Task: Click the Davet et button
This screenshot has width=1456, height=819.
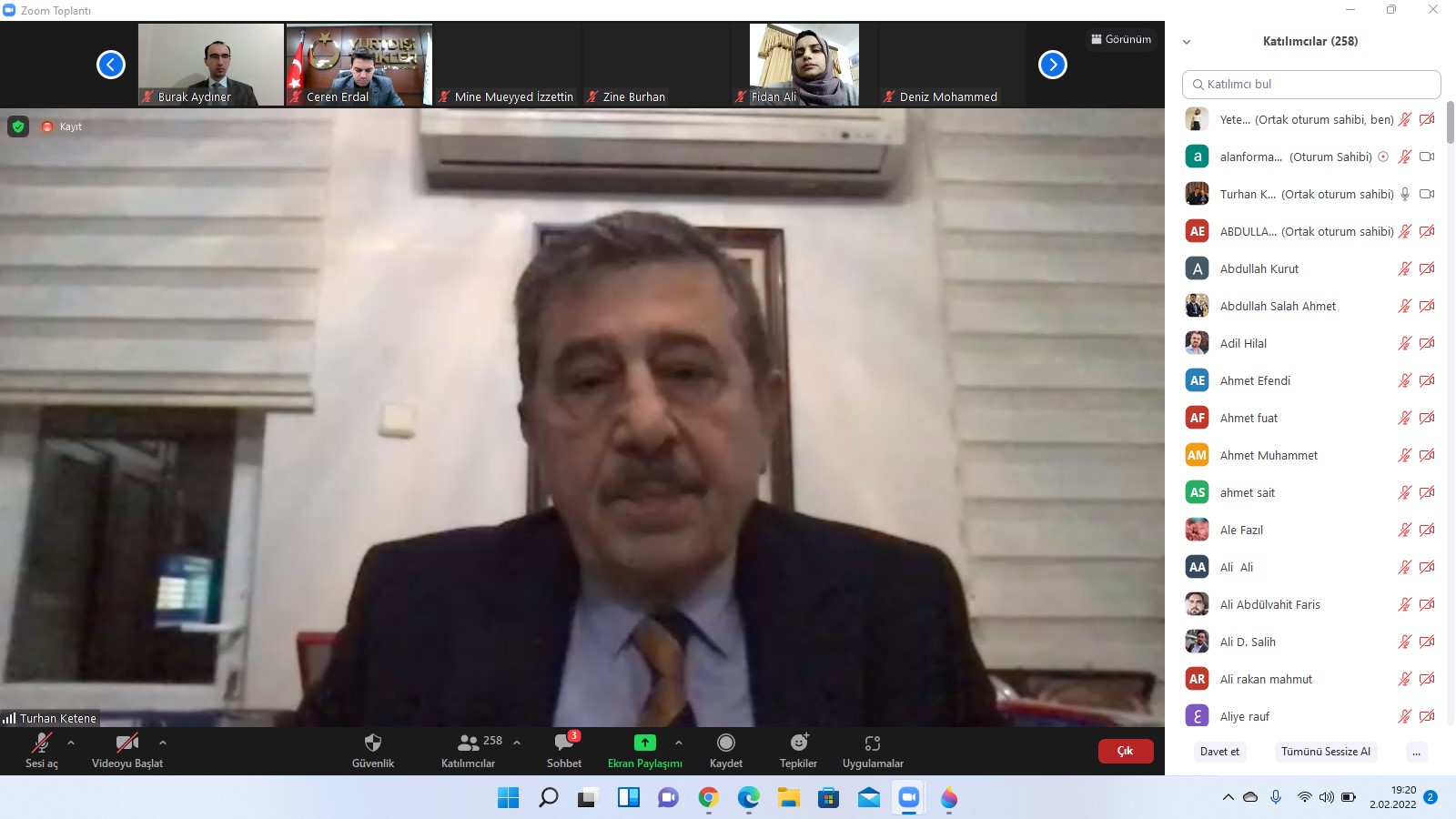Action: click(x=1219, y=752)
